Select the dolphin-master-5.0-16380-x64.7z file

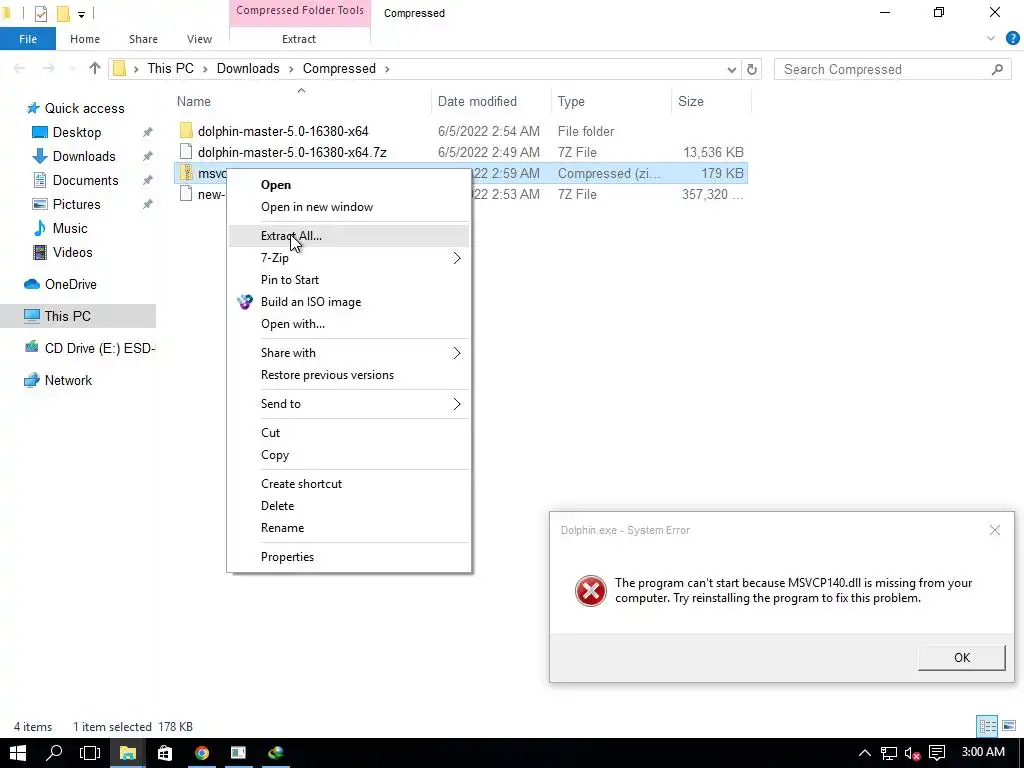tap(292, 152)
